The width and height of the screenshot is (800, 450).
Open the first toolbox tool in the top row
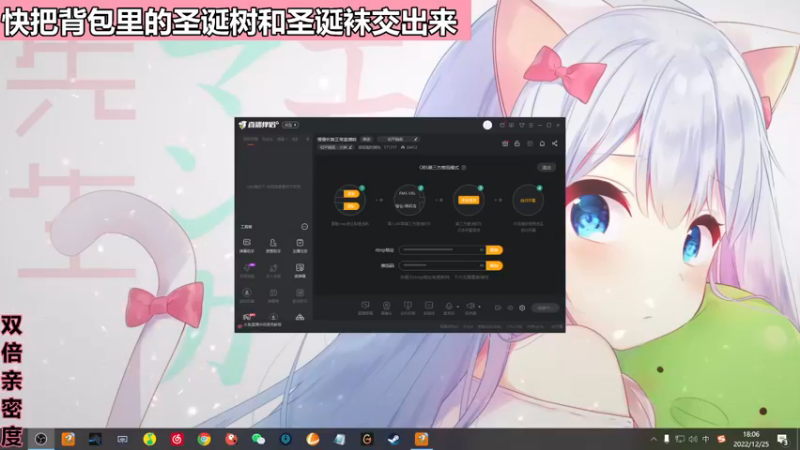pos(247,245)
